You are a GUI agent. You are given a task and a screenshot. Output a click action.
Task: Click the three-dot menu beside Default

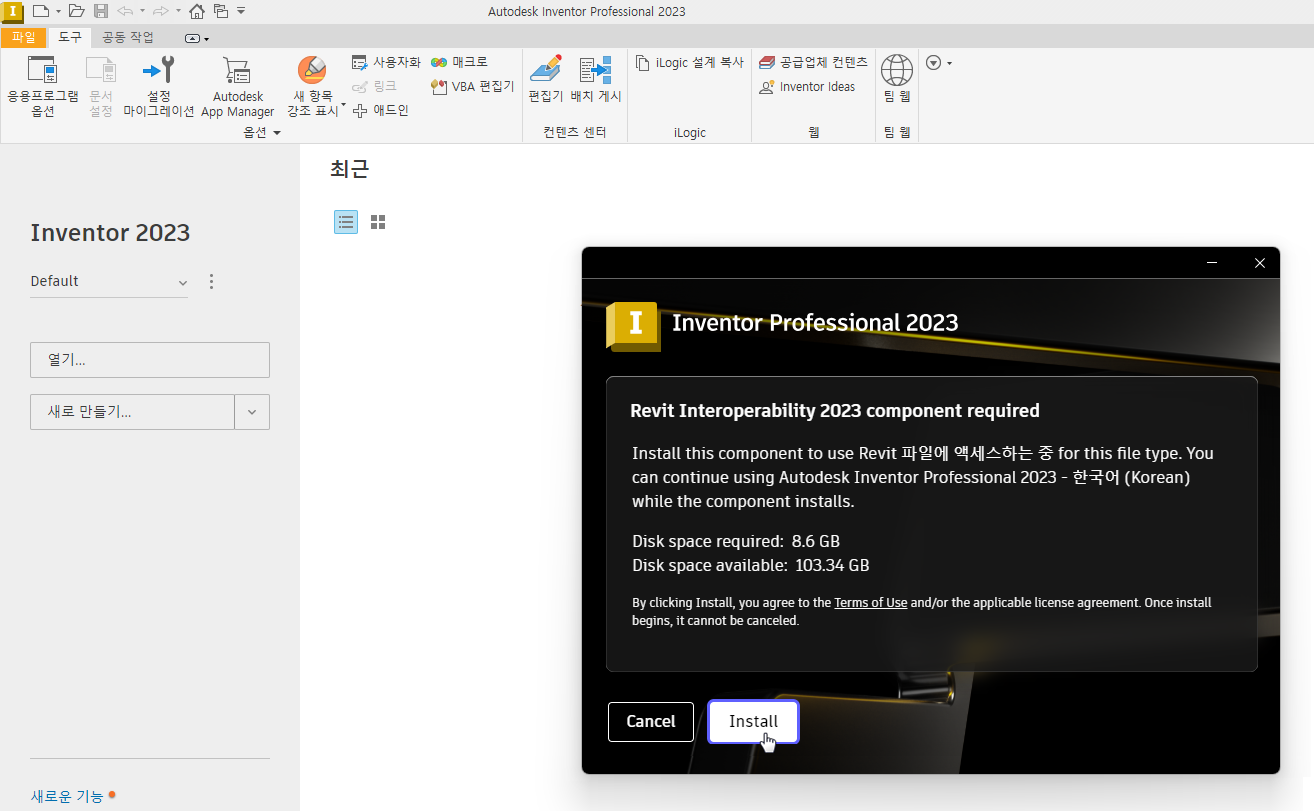click(x=211, y=282)
